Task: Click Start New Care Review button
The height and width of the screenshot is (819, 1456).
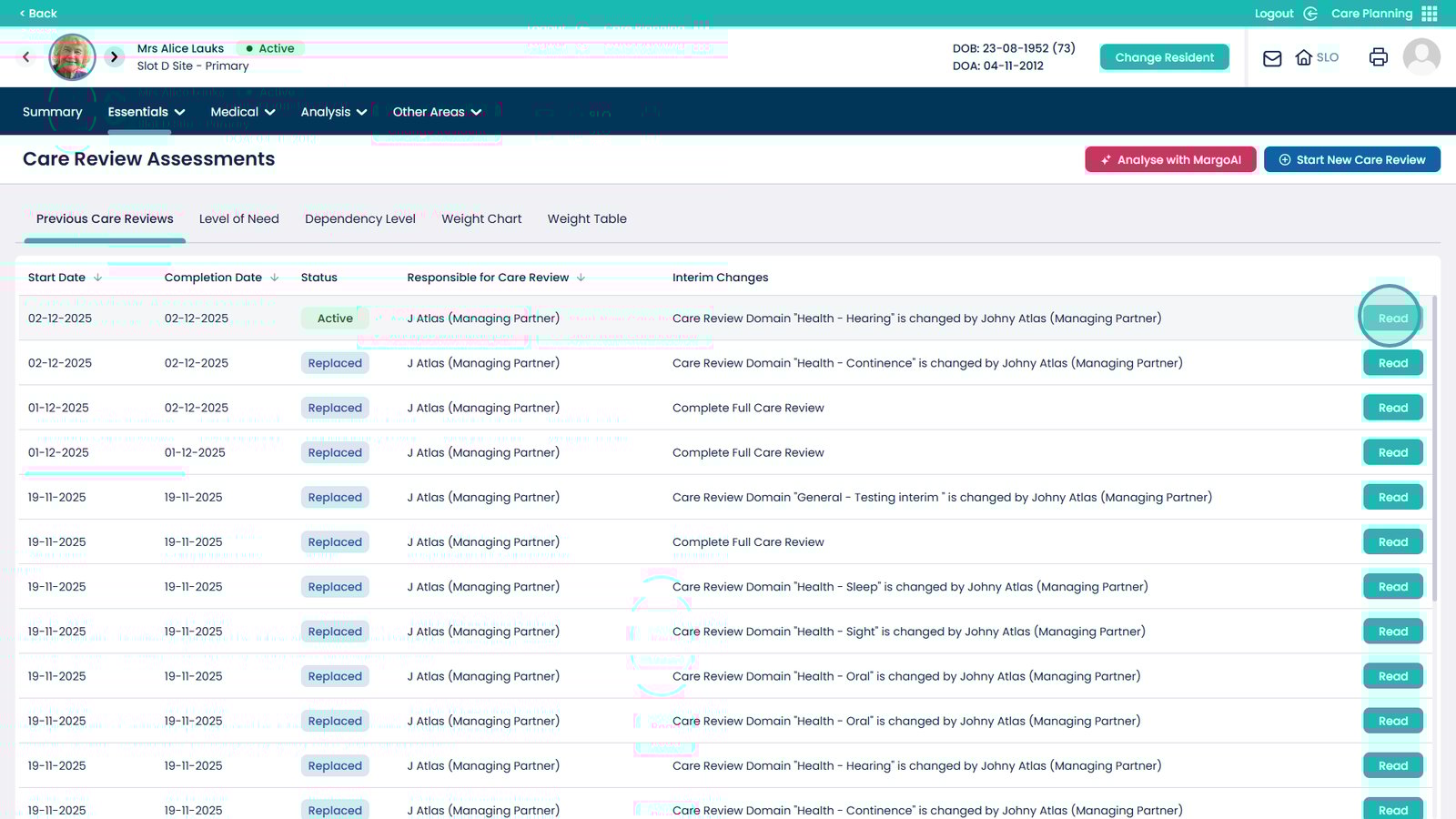Action: click(x=1351, y=160)
